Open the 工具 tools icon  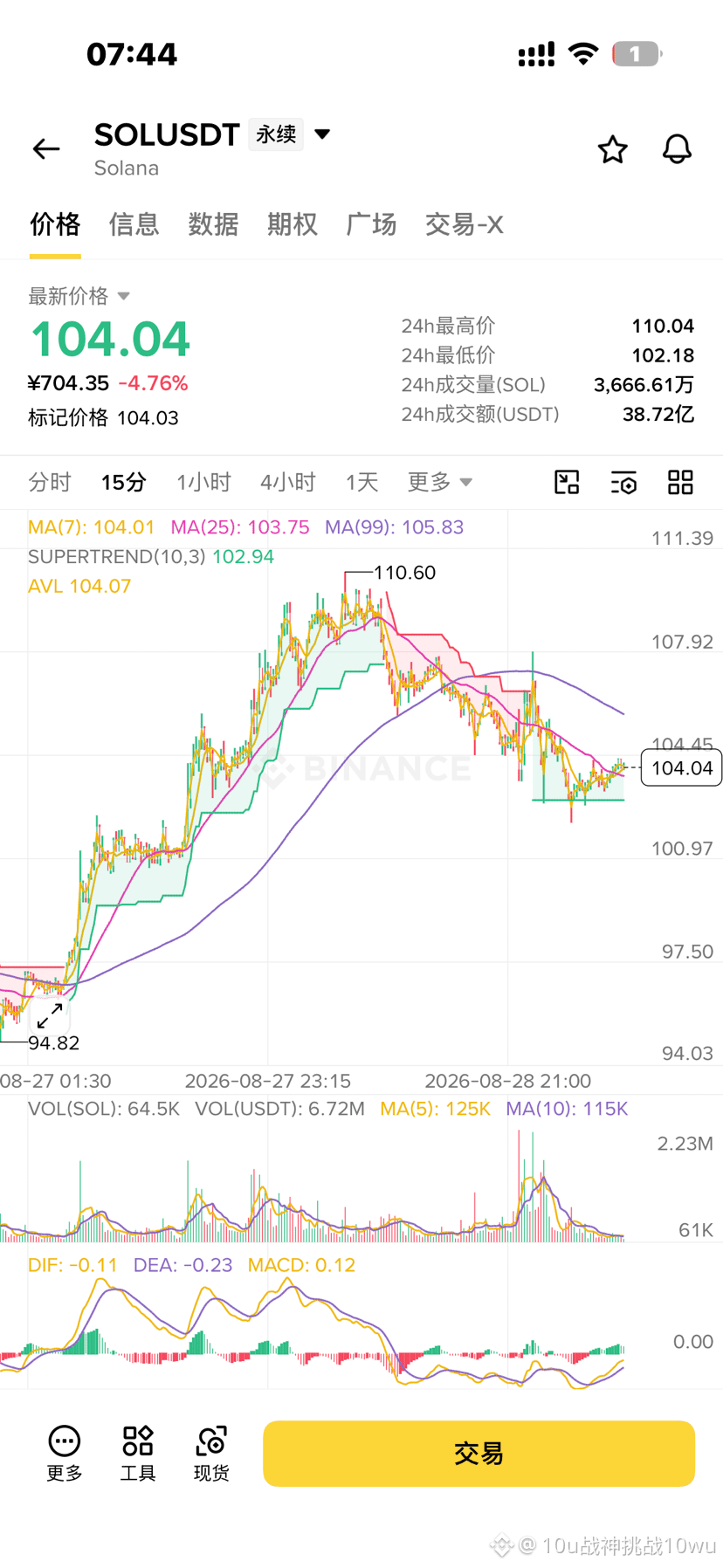[138, 1454]
